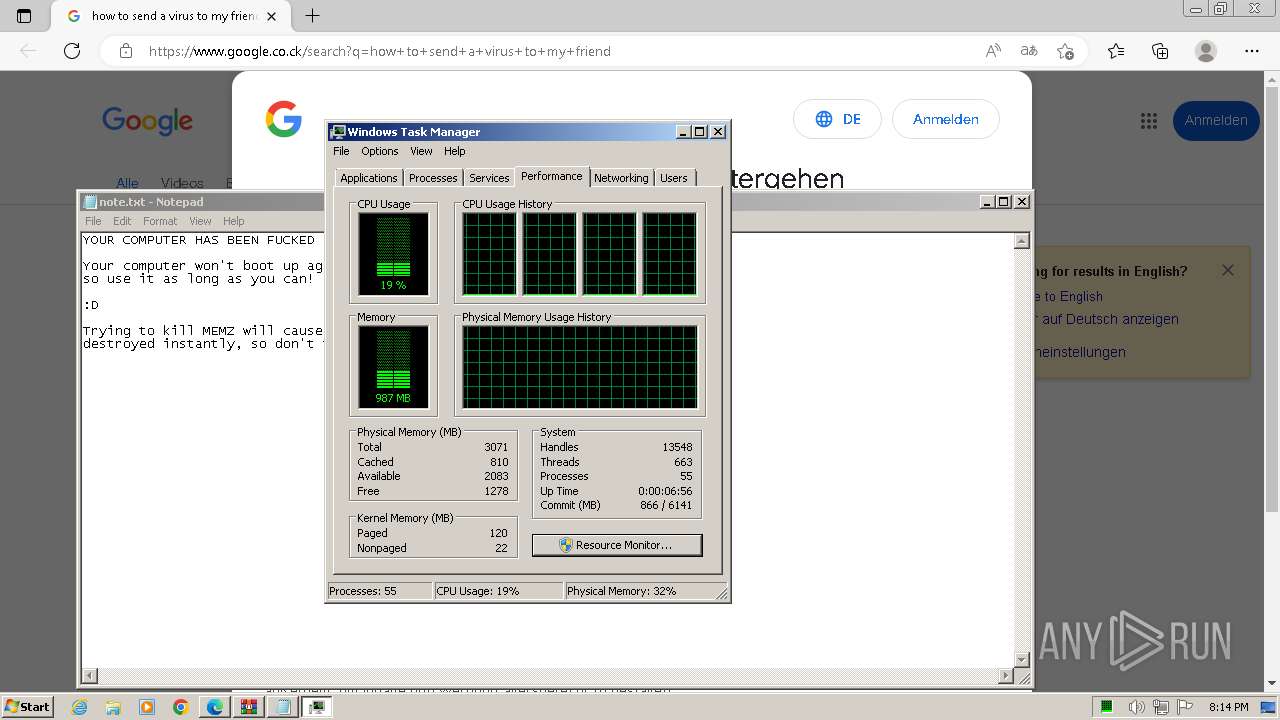Open Google apps grid icon
The image size is (1280, 720).
(x=1149, y=121)
